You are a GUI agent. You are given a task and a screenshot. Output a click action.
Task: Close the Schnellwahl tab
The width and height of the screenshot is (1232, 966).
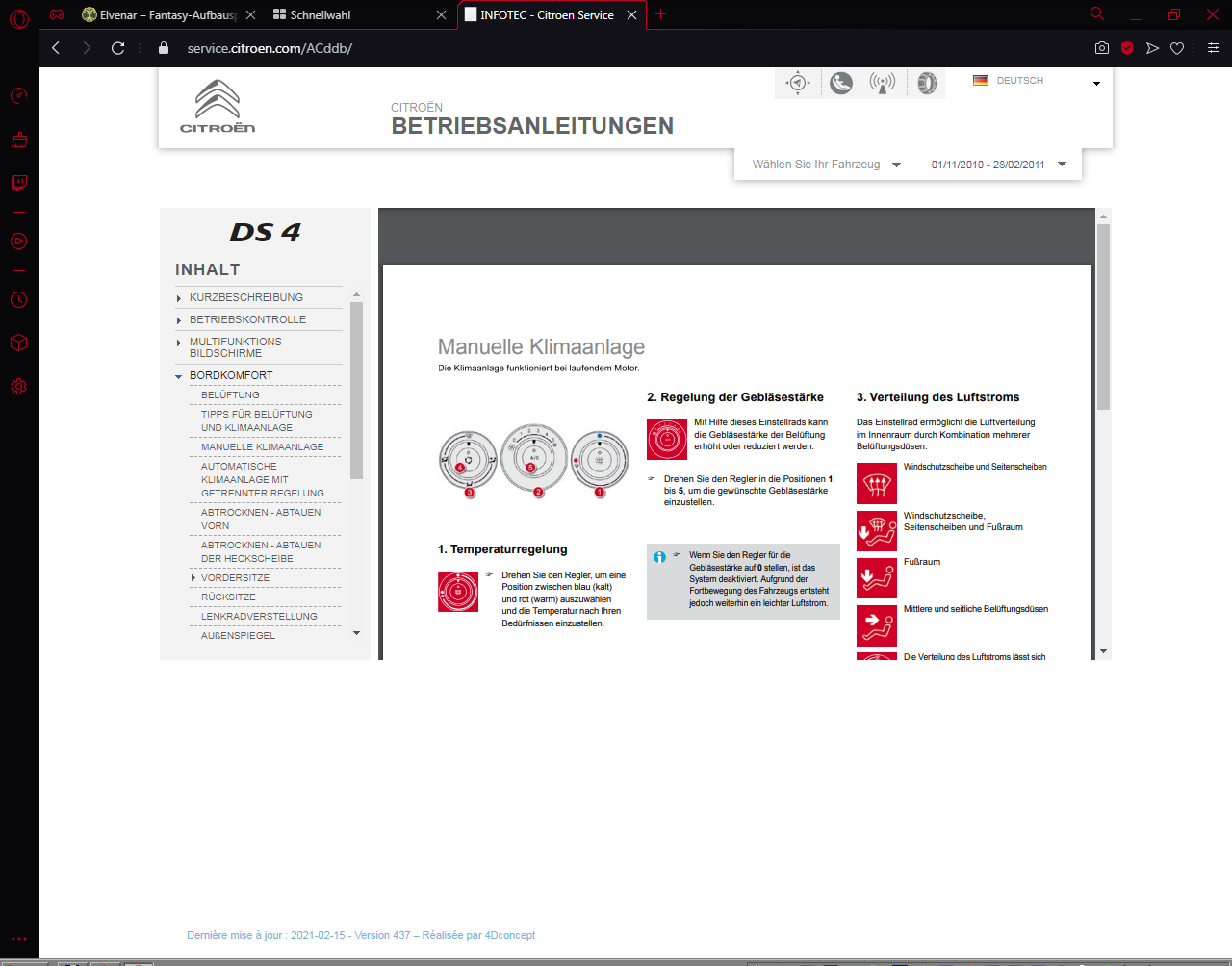441,15
